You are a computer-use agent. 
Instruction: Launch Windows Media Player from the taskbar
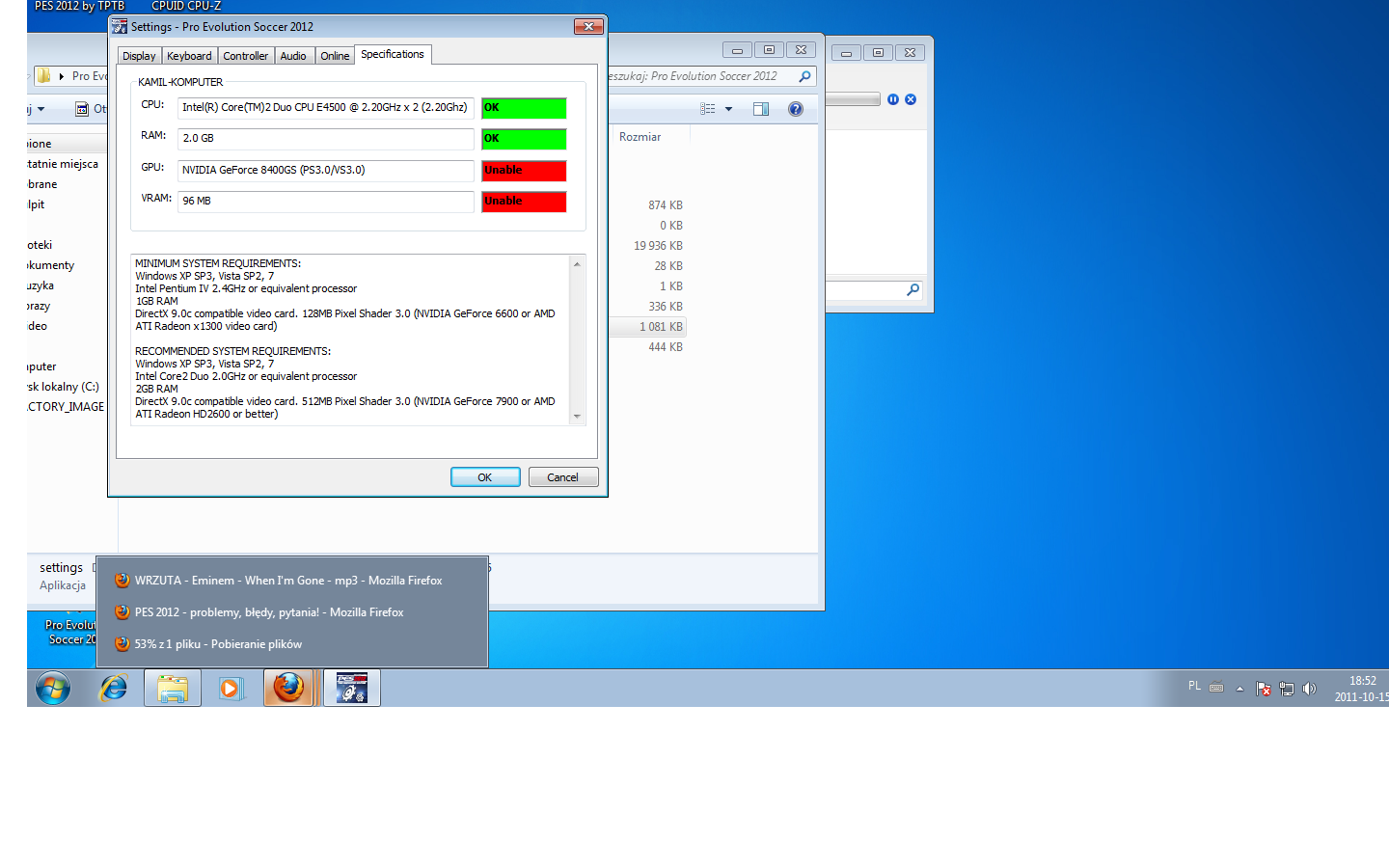(231, 688)
